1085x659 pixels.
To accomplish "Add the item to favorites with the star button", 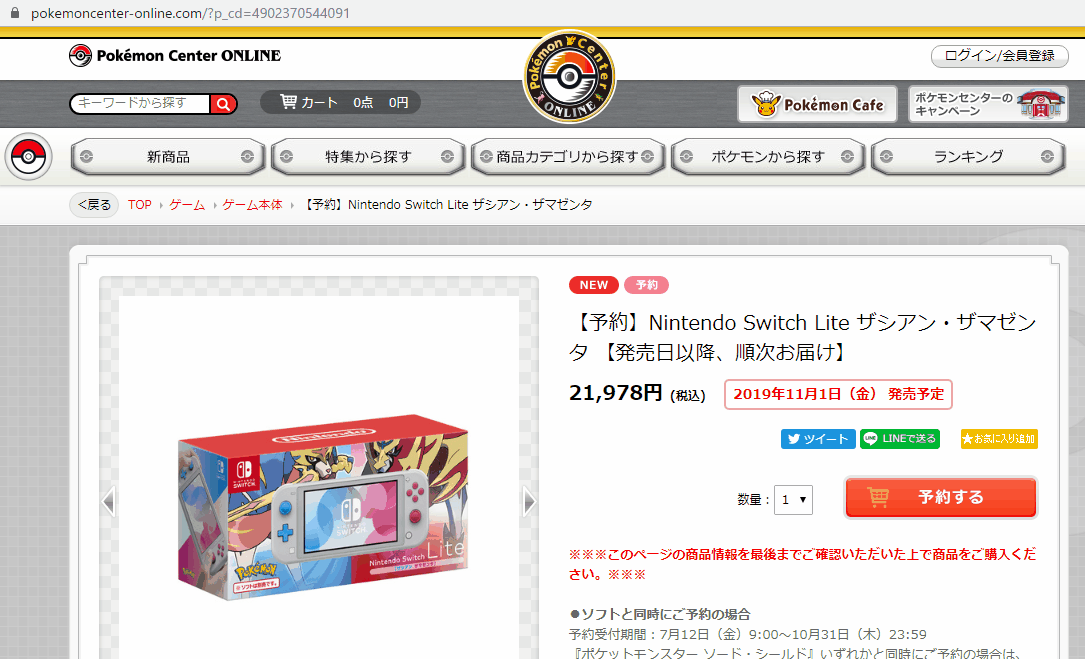I will click(x=999, y=439).
